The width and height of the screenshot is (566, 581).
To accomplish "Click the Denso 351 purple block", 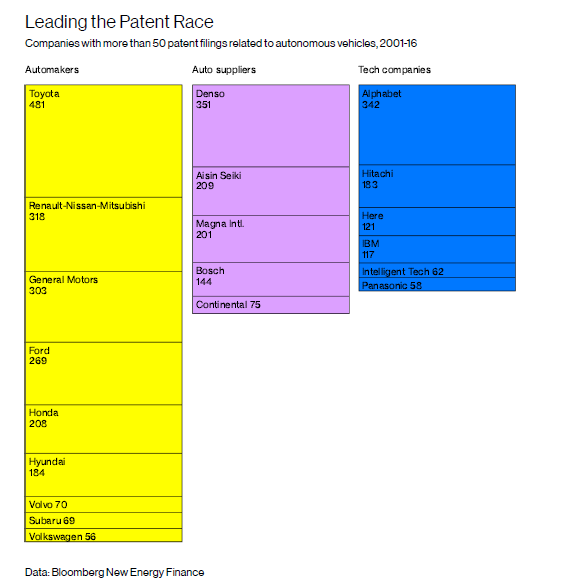I will pyautogui.click(x=271, y=126).
